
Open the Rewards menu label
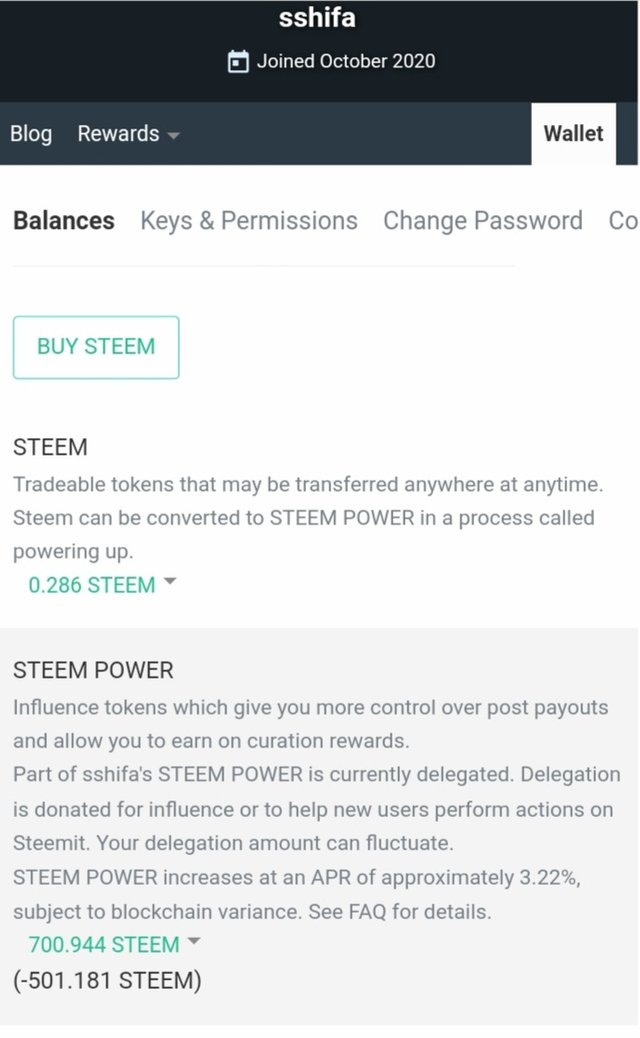(x=118, y=134)
